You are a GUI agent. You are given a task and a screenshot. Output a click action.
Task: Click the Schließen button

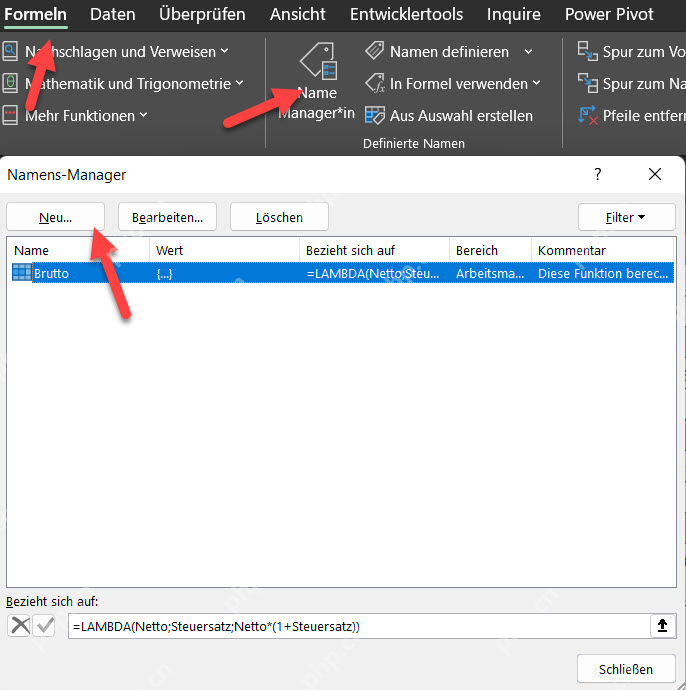pos(626,669)
